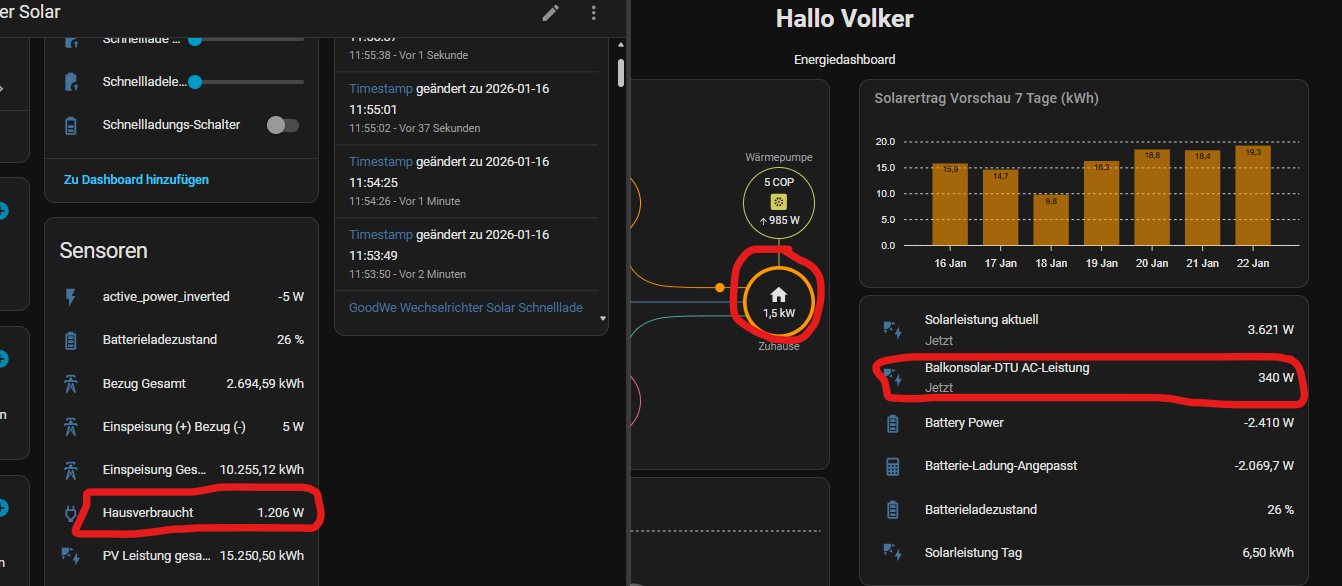Click the logbook scrollbar down arrow
Viewport: 1342px width, 586px height.
tap(602, 319)
